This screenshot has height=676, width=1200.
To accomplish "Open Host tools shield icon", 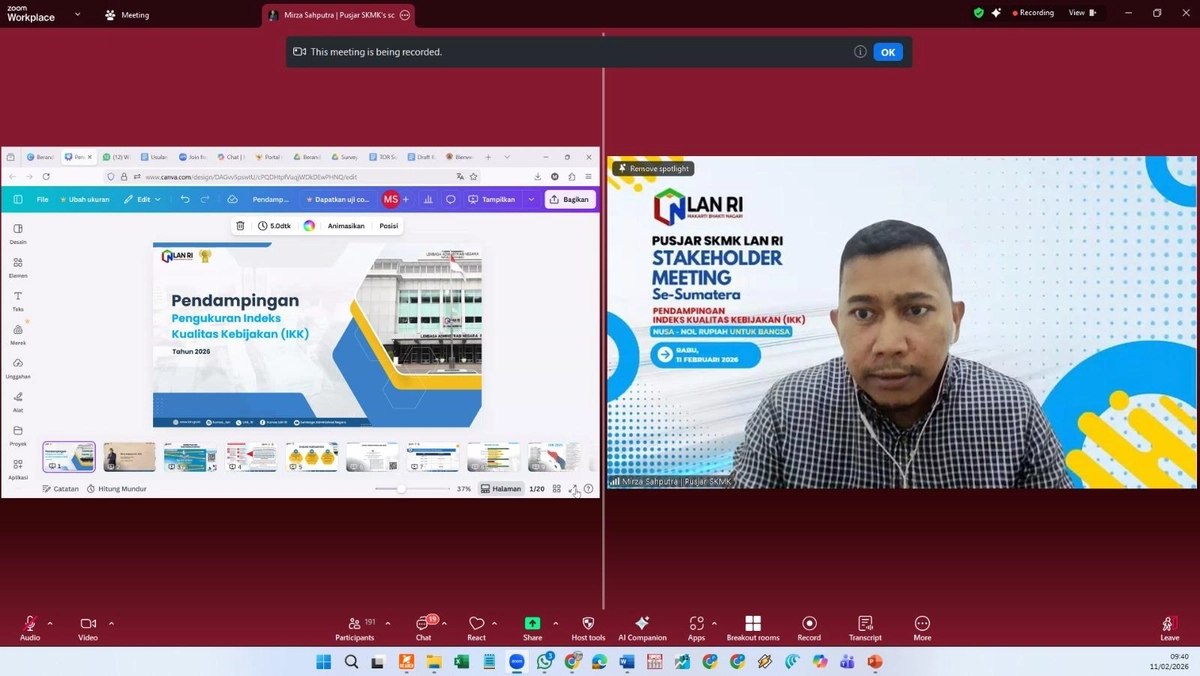I will pyautogui.click(x=588, y=627).
